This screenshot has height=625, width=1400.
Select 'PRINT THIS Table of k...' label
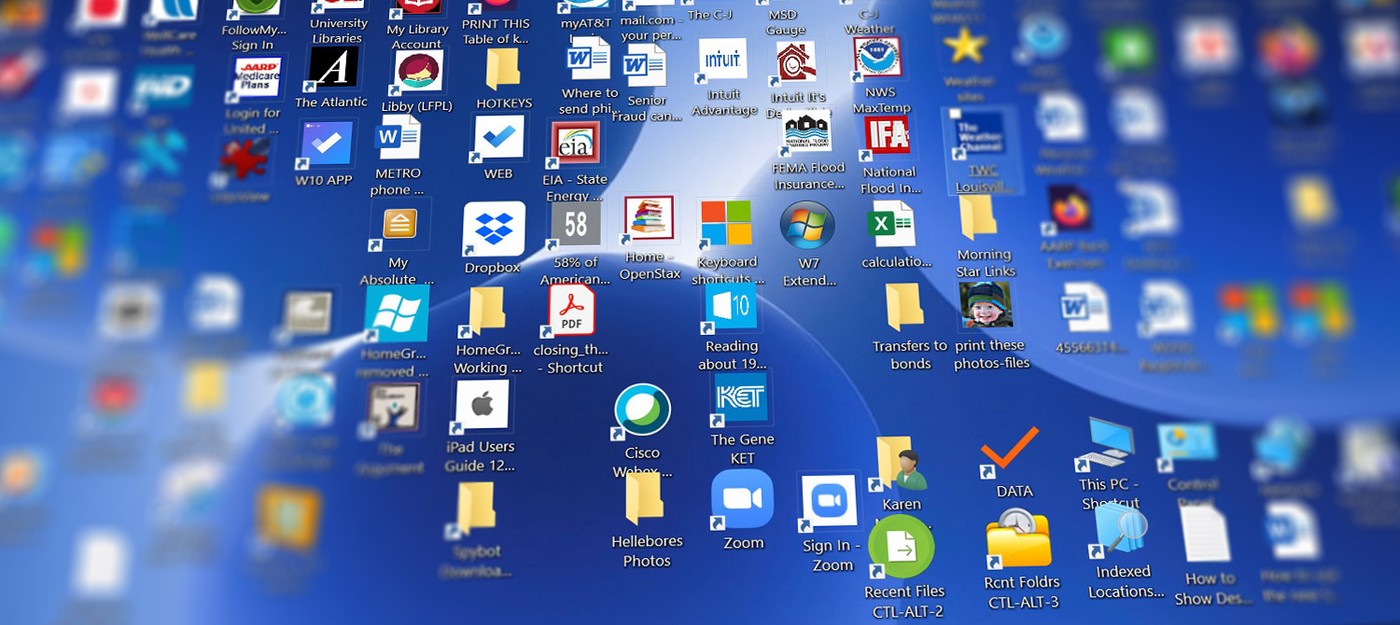point(496,32)
